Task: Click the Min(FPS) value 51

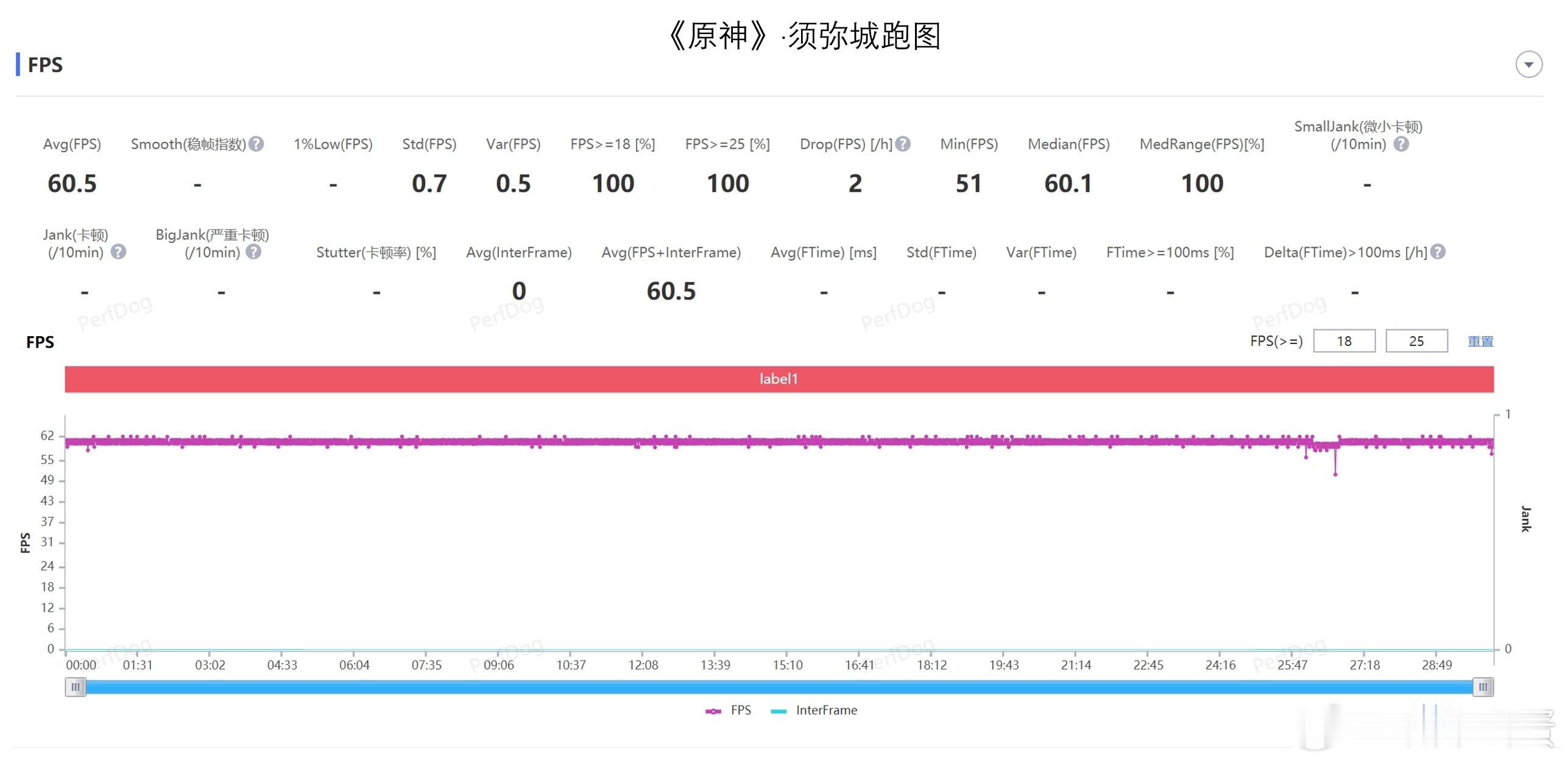Action: coord(969,183)
